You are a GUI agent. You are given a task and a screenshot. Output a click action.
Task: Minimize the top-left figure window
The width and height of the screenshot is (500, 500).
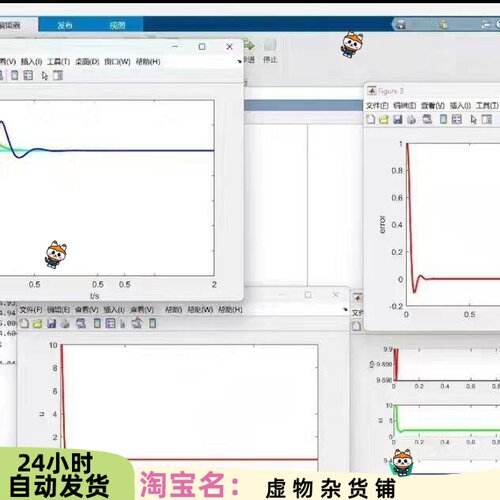pos(175,47)
